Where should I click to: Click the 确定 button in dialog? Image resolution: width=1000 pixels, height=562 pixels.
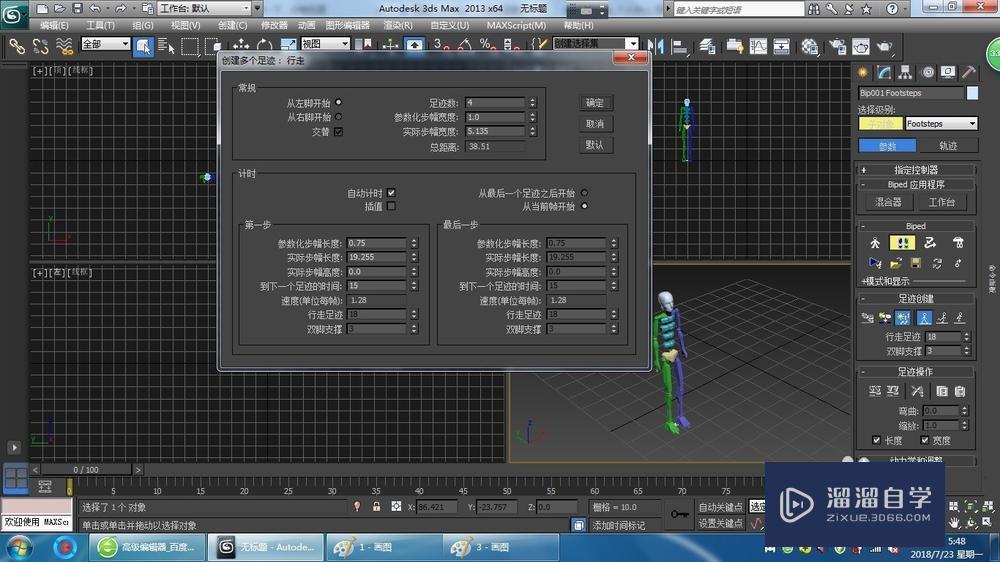596,103
